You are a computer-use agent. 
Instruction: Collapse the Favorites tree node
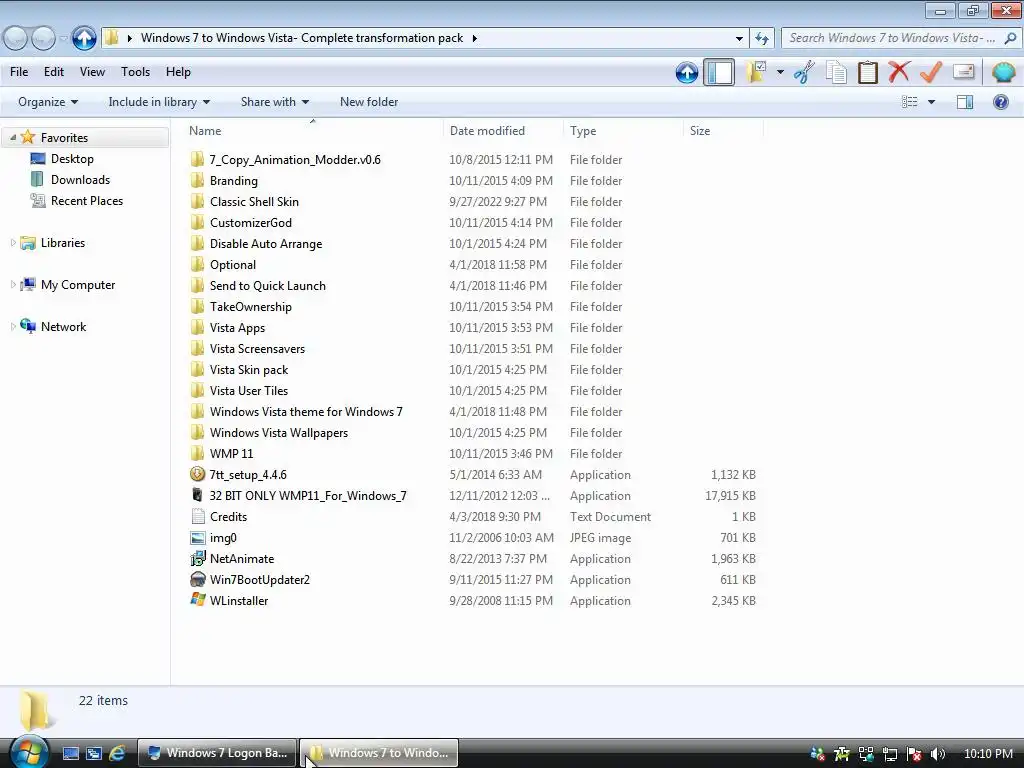(13, 137)
